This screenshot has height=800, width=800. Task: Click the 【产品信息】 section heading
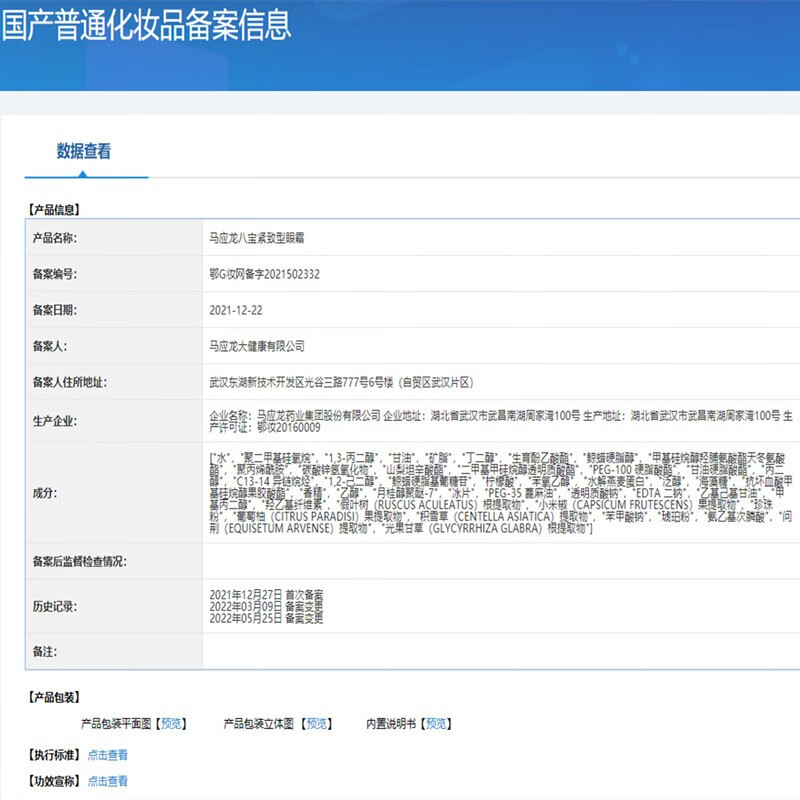(54, 210)
